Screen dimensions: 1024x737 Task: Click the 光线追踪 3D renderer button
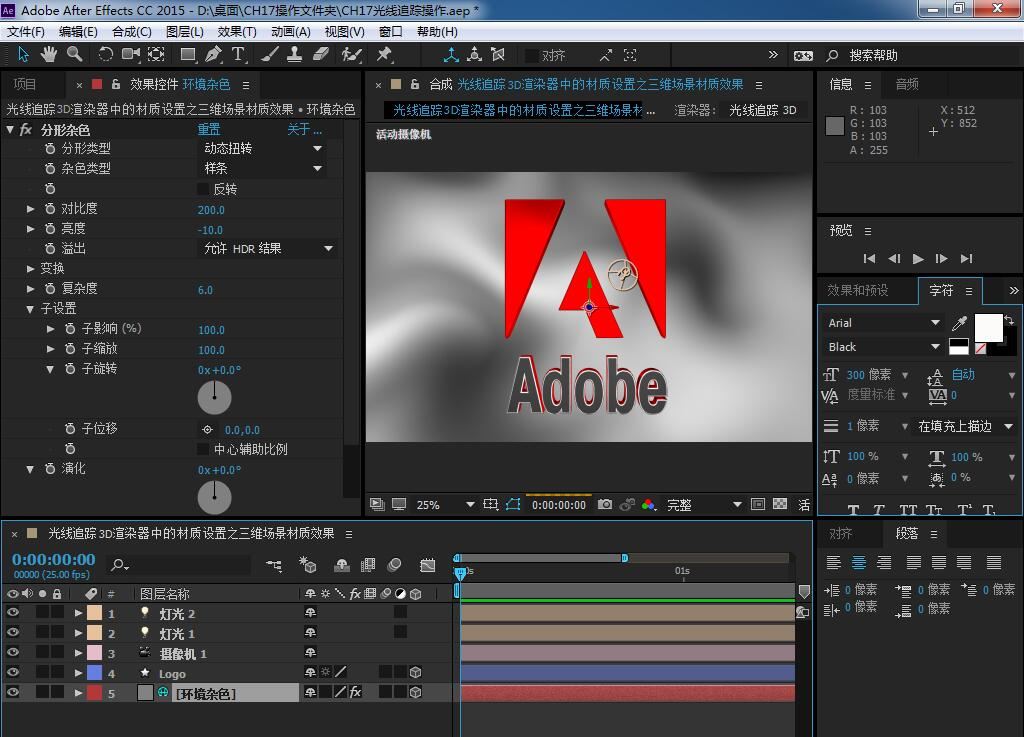pos(763,110)
